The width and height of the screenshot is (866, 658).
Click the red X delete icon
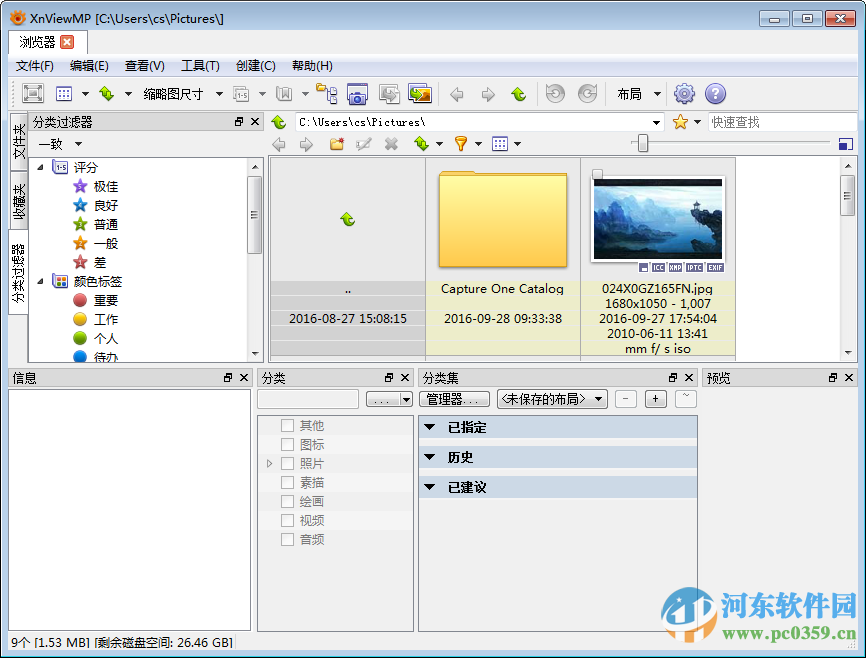pos(390,144)
